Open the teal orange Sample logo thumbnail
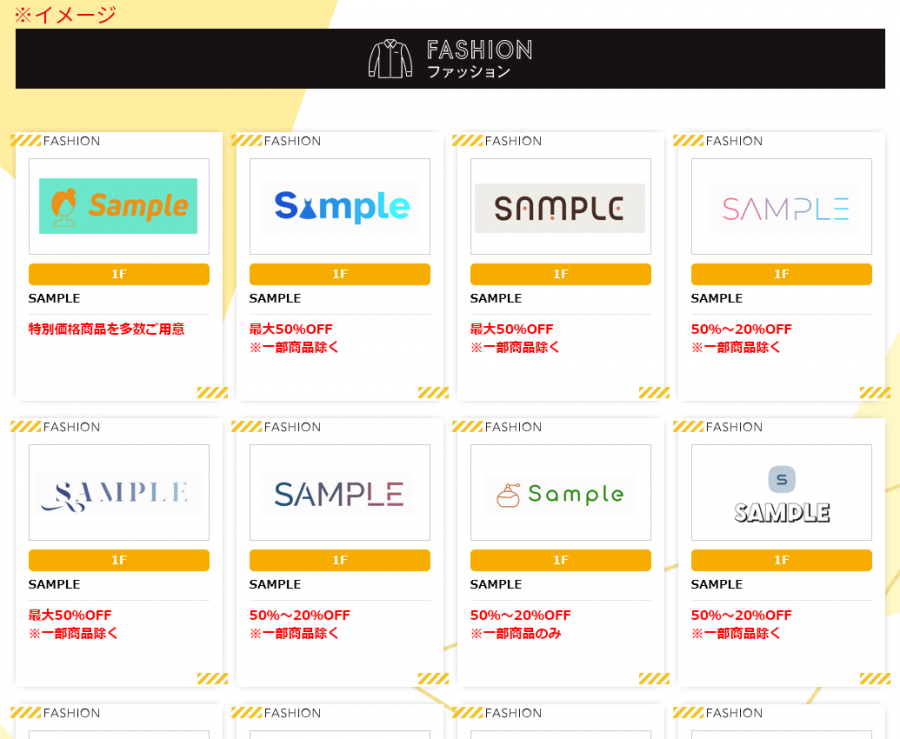The image size is (900, 739). tap(118, 206)
